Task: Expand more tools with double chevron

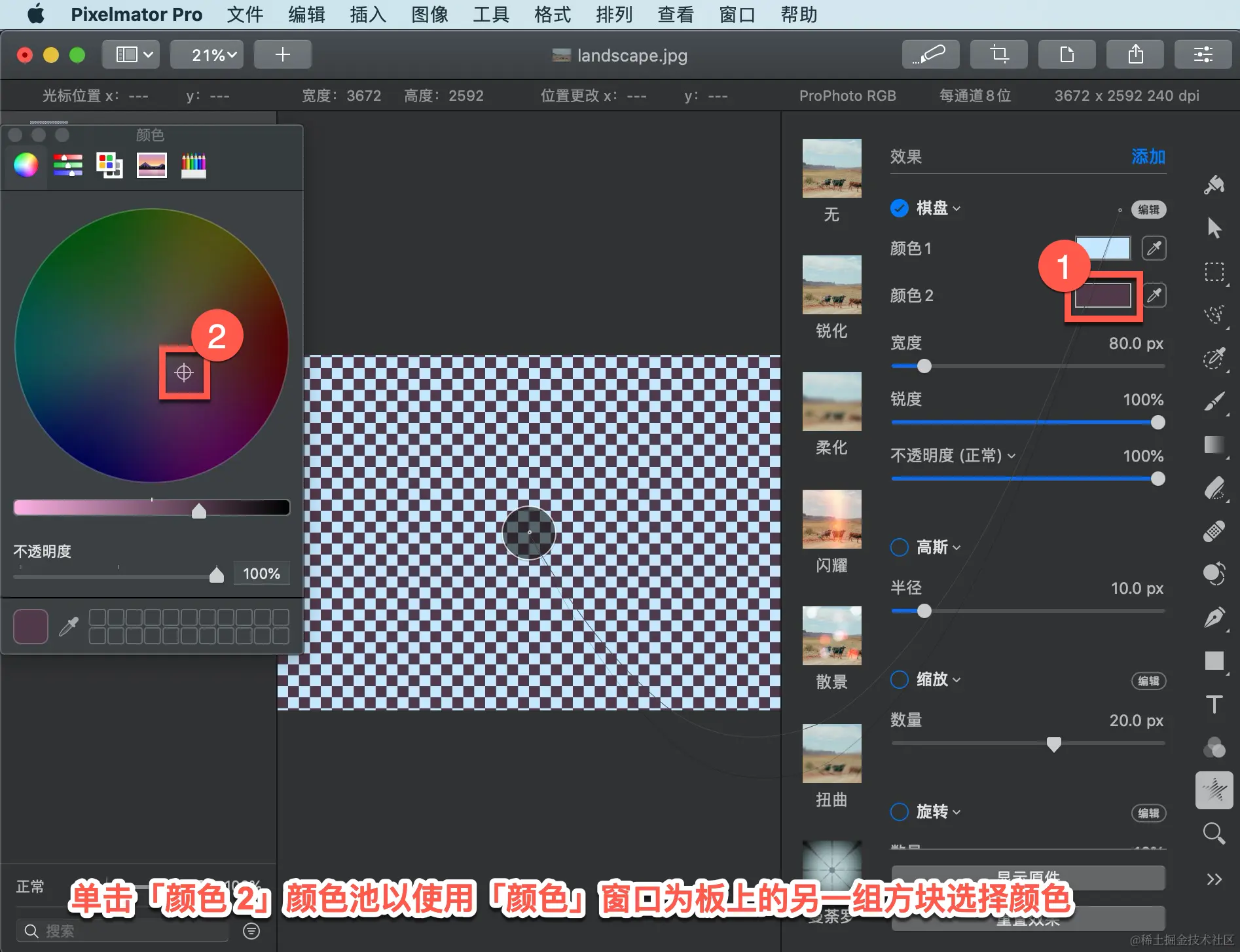Action: coord(1214,879)
